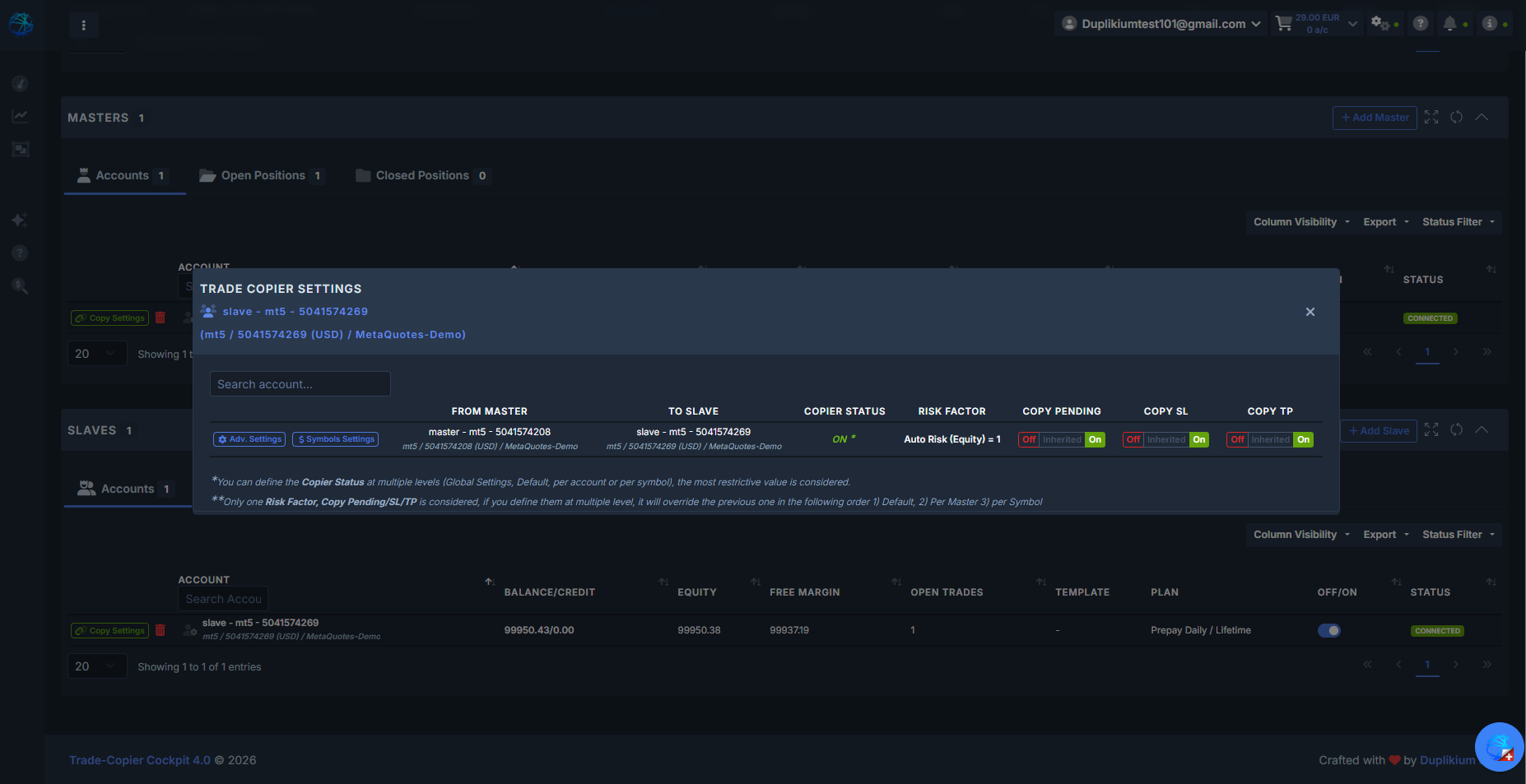Open sparkle icon in left sidebar

[x=21, y=220]
